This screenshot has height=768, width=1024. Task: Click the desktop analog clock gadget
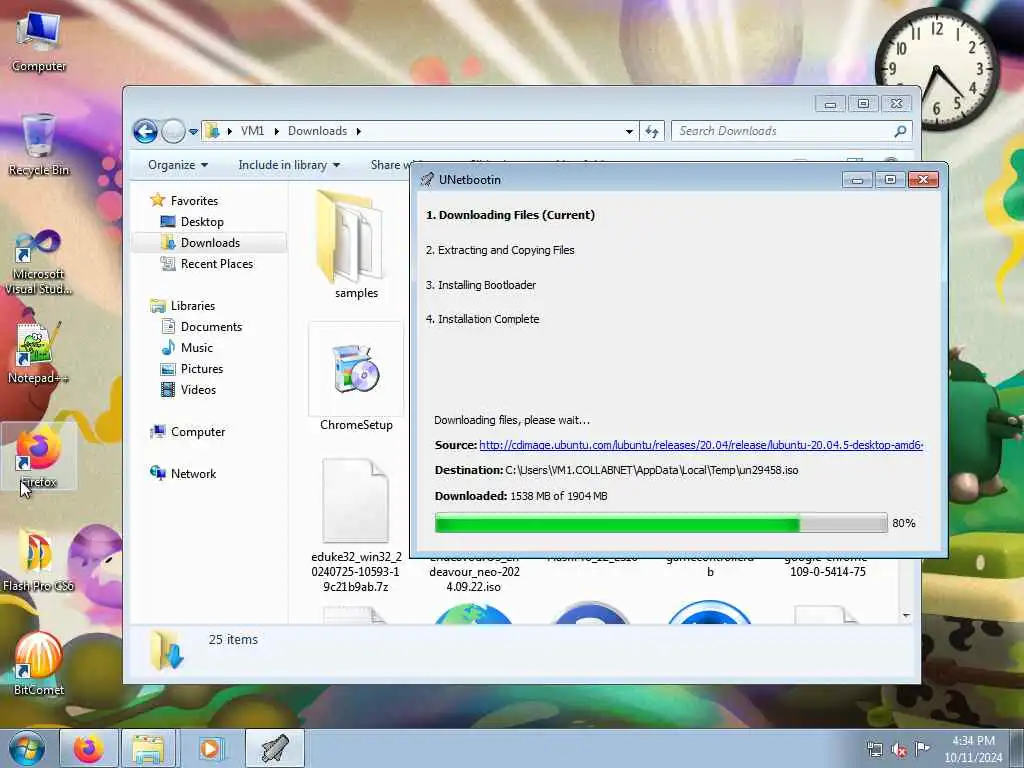pyautogui.click(x=936, y=69)
